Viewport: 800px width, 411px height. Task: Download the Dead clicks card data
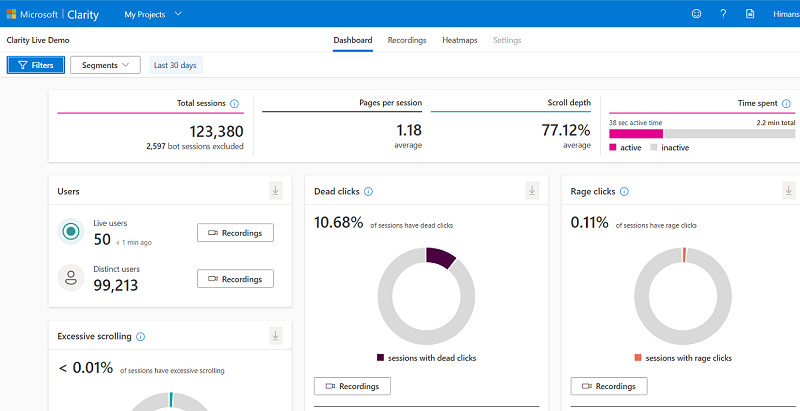coord(532,191)
